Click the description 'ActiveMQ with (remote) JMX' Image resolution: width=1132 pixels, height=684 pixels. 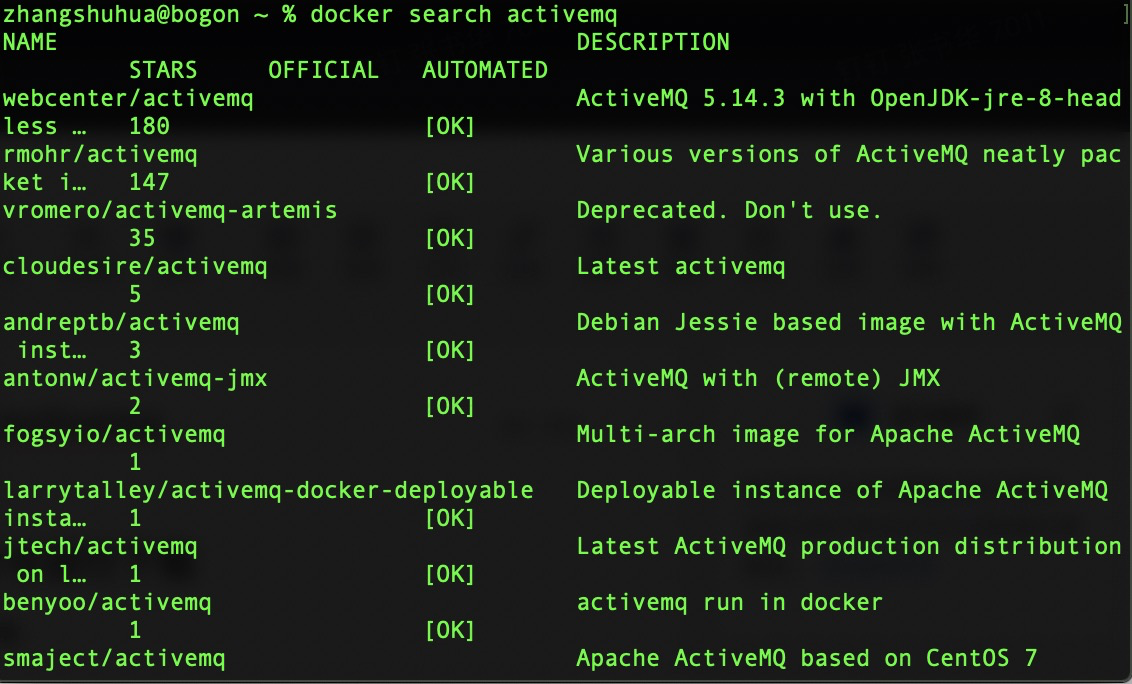point(758,378)
